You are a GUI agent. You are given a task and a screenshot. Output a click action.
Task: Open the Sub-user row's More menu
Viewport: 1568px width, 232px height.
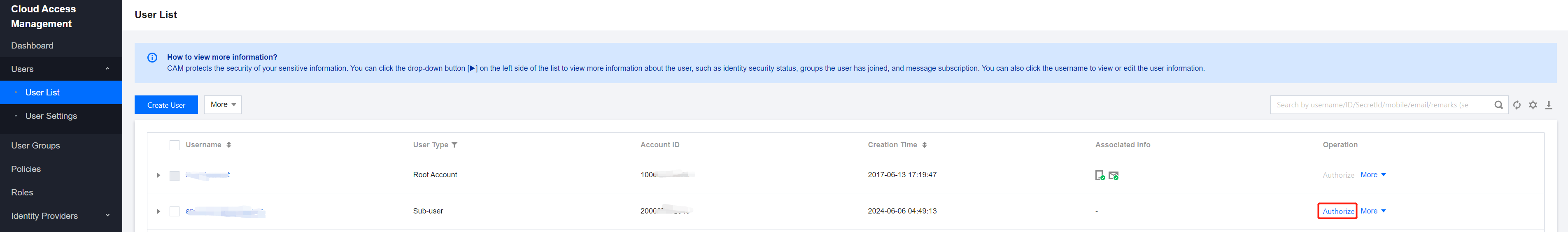1372,211
